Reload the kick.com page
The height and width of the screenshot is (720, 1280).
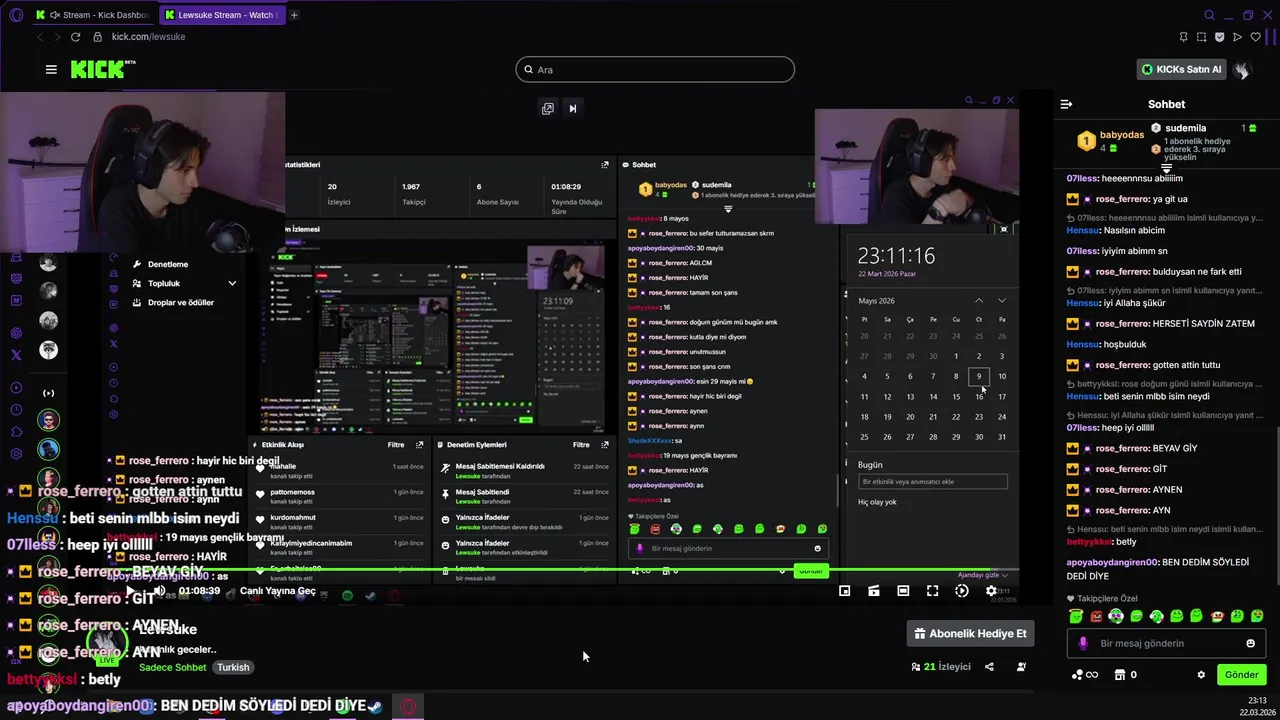pos(75,37)
